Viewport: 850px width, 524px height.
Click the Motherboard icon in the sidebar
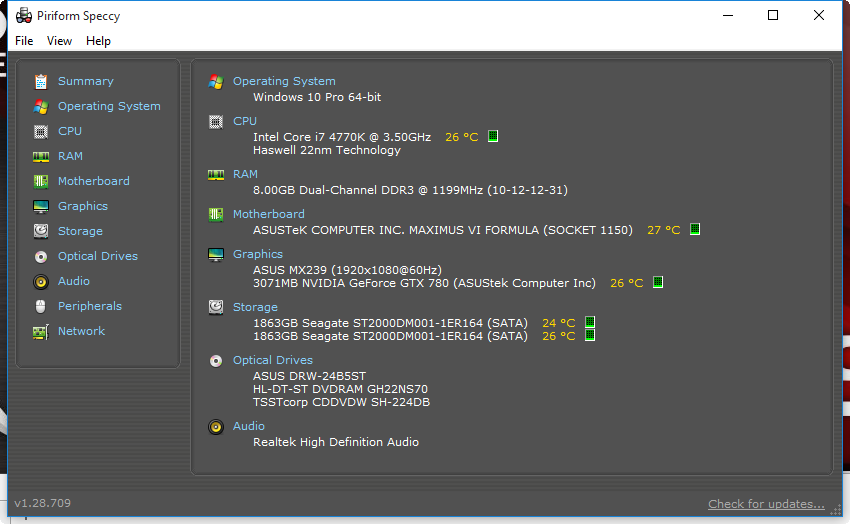tap(41, 181)
